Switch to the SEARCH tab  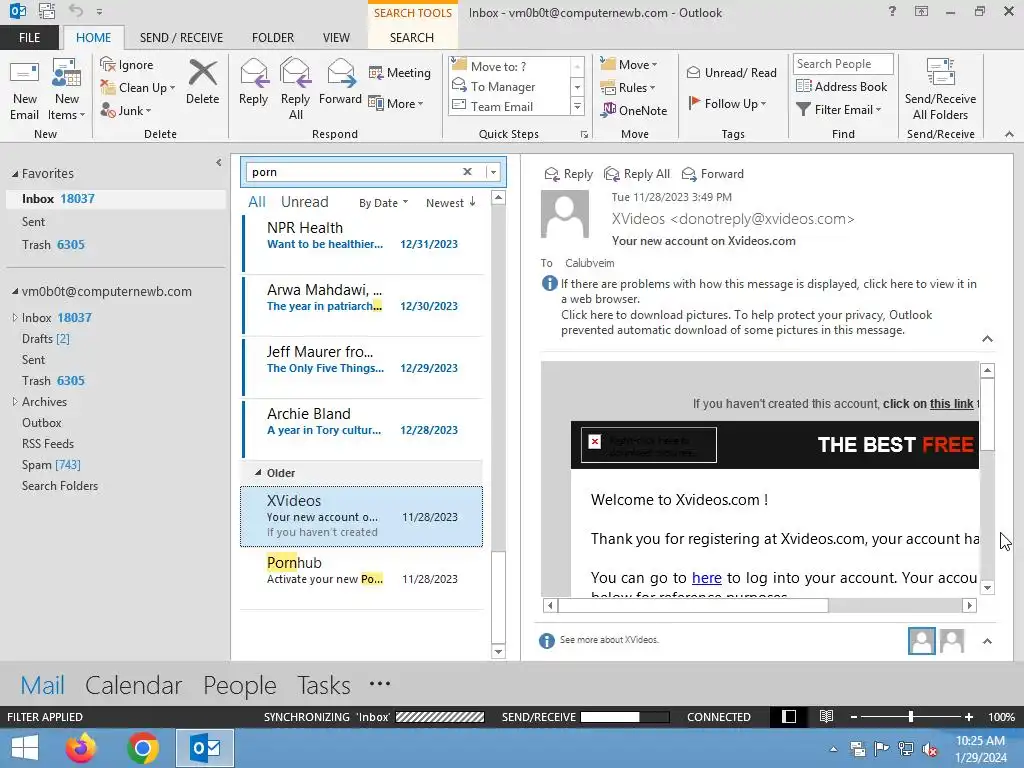point(411,37)
